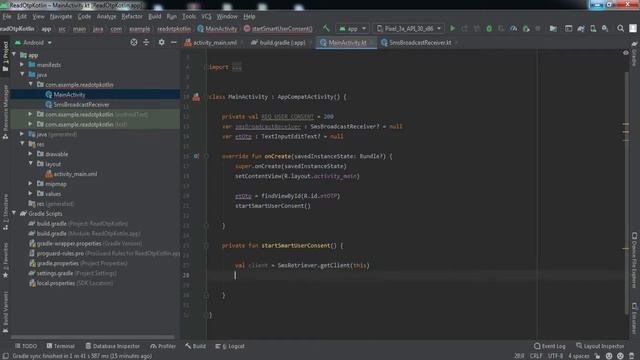Click the Select Opened File target icon
The image size is (640, 360).
[134, 42]
